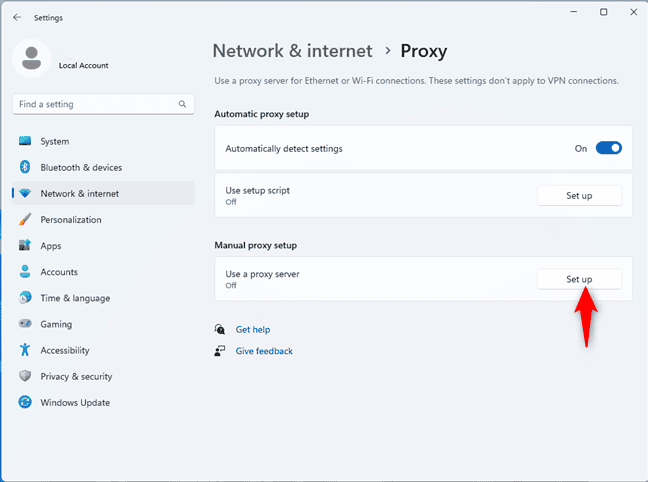Image resolution: width=648 pixels, height=482 pixels.
Task: Click the Personalization brush icon
Action: [25, 219]
